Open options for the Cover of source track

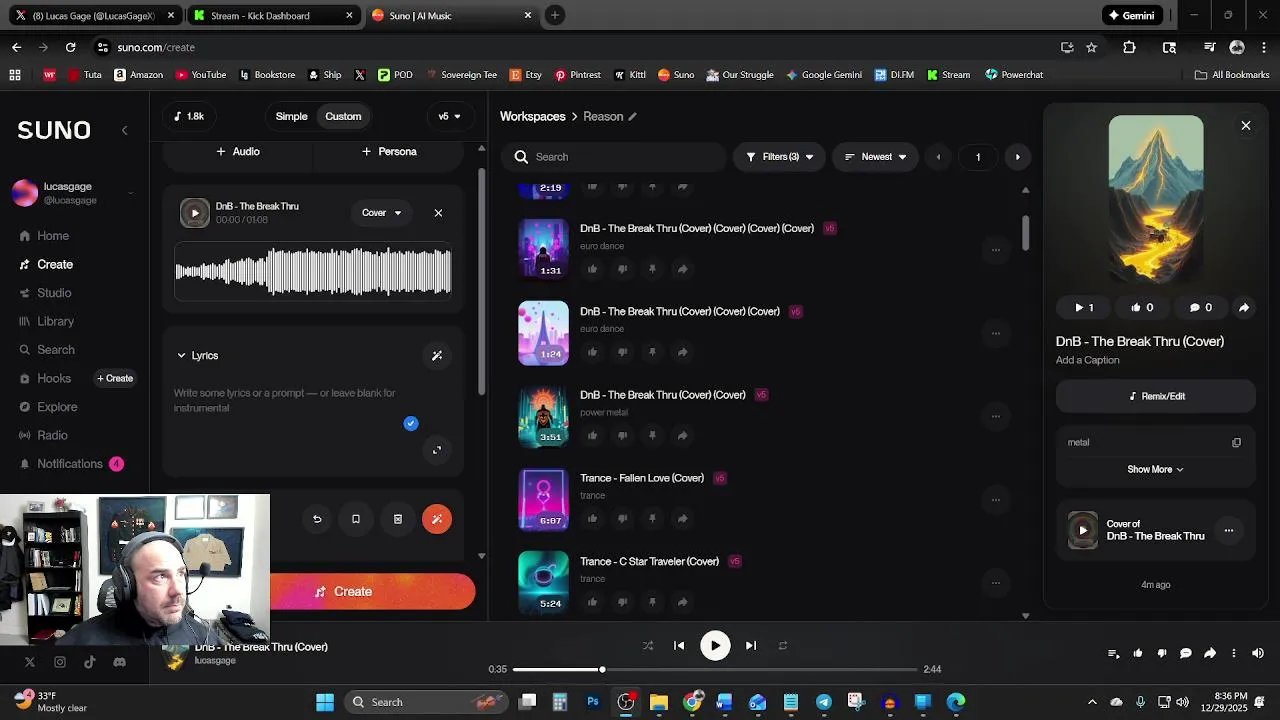coord(1229,531)
